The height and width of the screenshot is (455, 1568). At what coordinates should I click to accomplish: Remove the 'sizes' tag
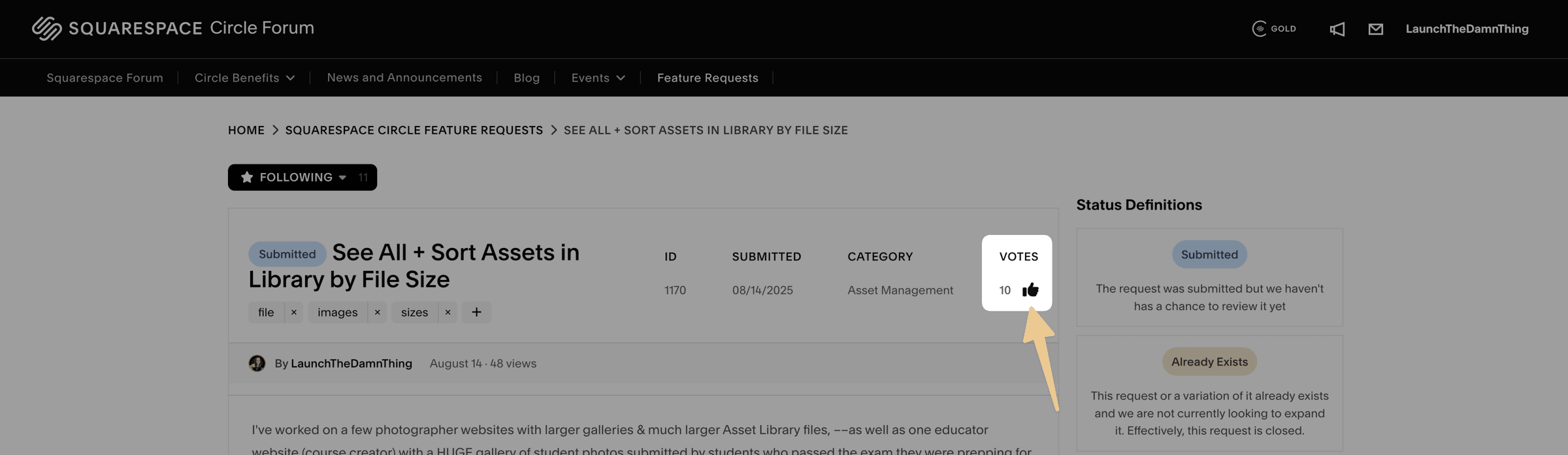pos(448,312)
